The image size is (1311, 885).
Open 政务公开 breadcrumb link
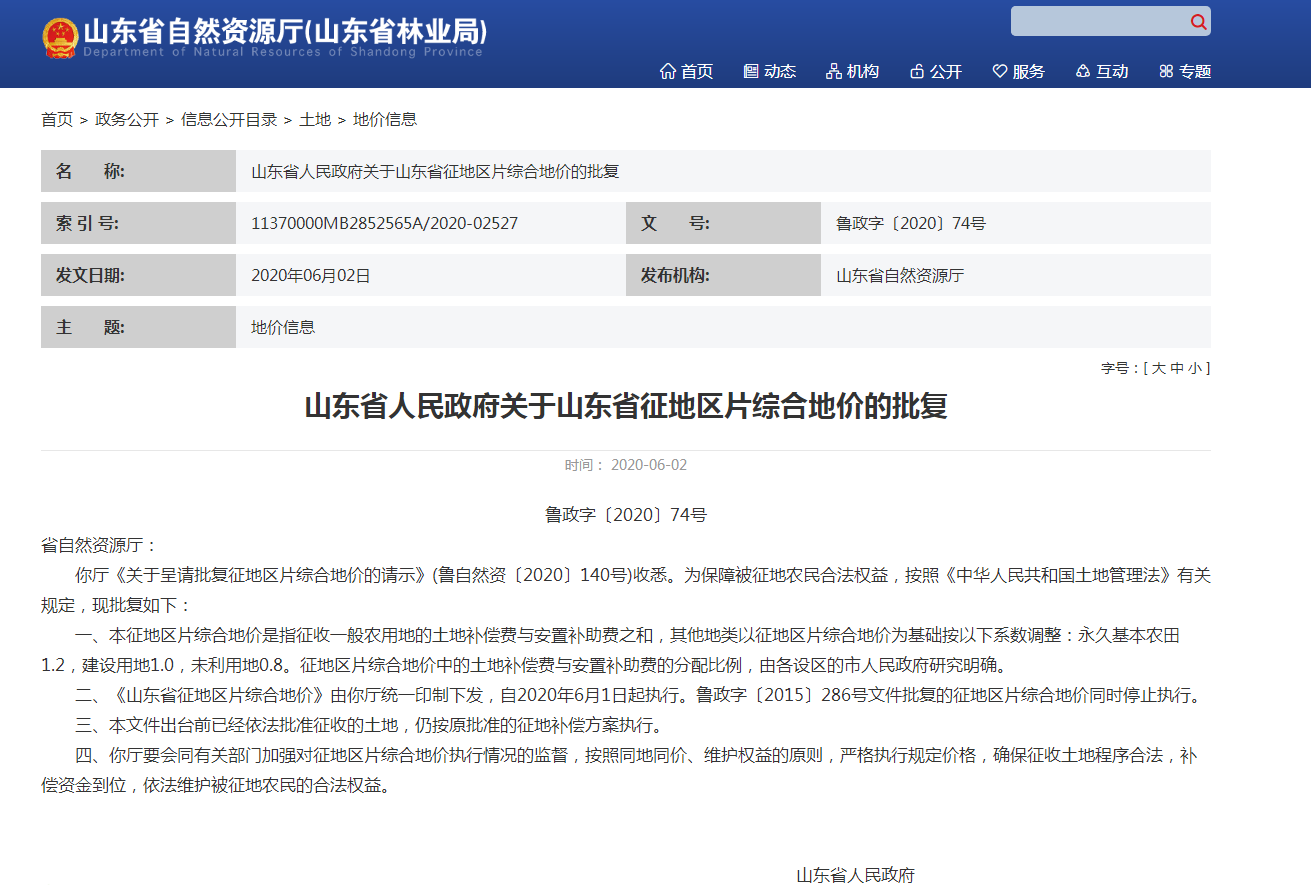coord(127,120)
